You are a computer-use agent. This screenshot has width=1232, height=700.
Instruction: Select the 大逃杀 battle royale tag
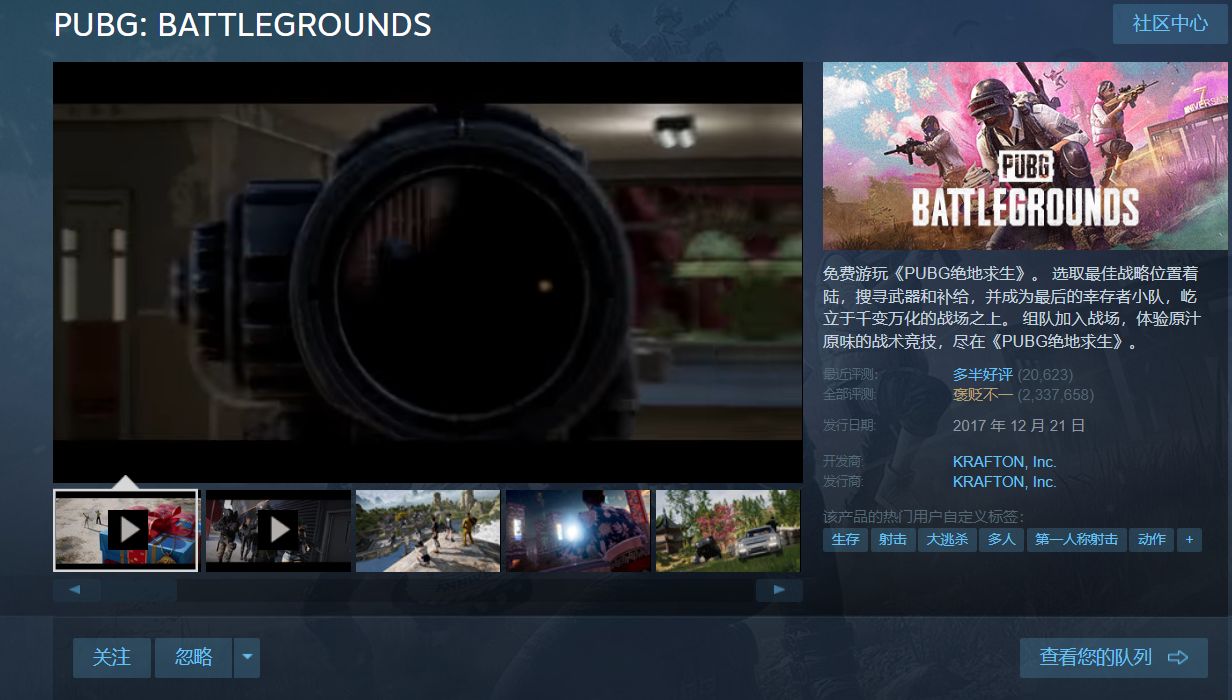[x=947, y=540]
